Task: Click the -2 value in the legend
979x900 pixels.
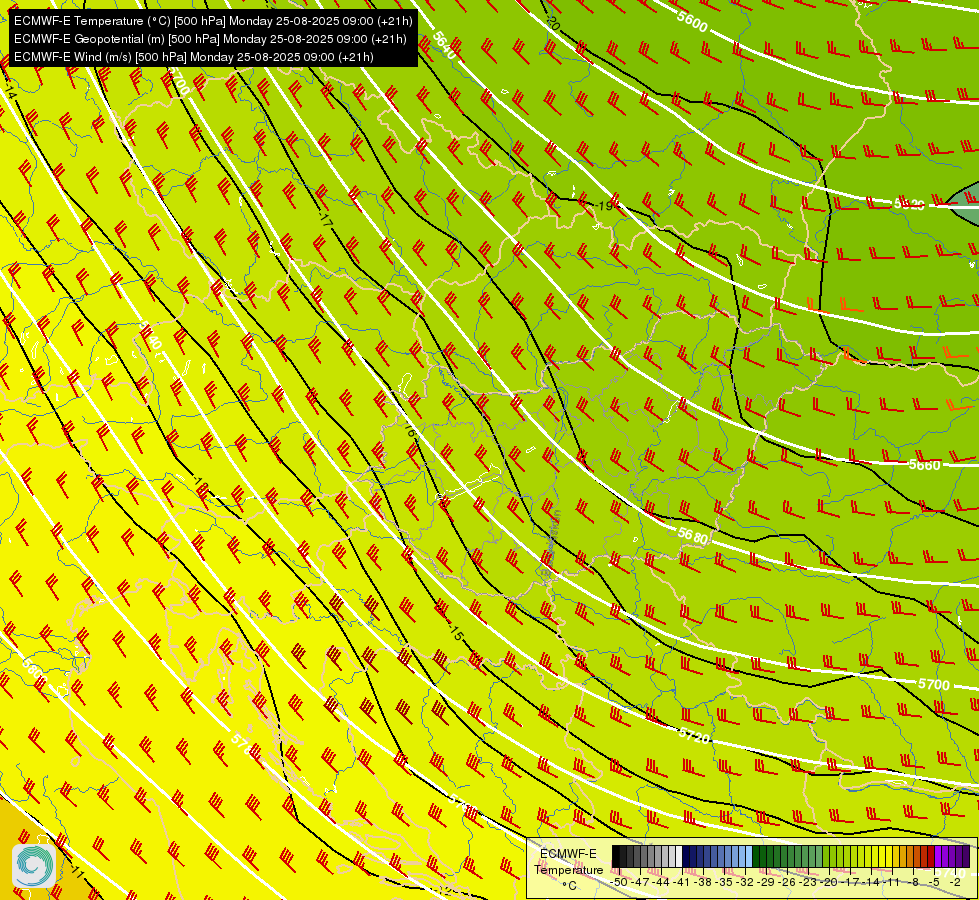Action: 957,883
